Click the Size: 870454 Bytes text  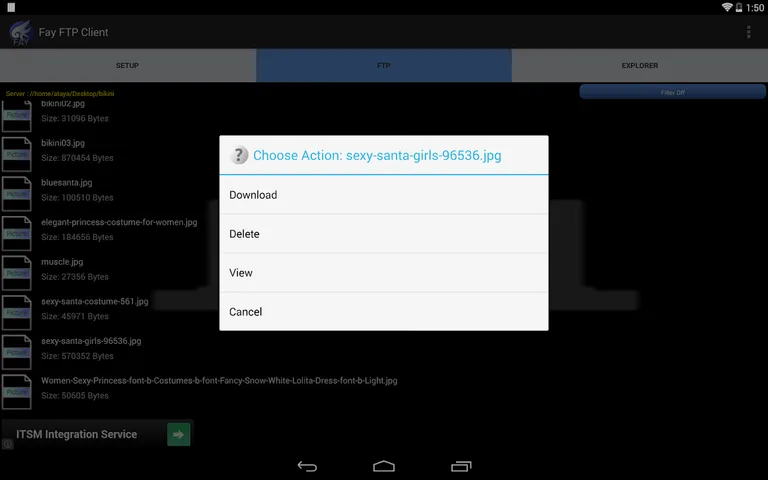(x=77, y=158)
